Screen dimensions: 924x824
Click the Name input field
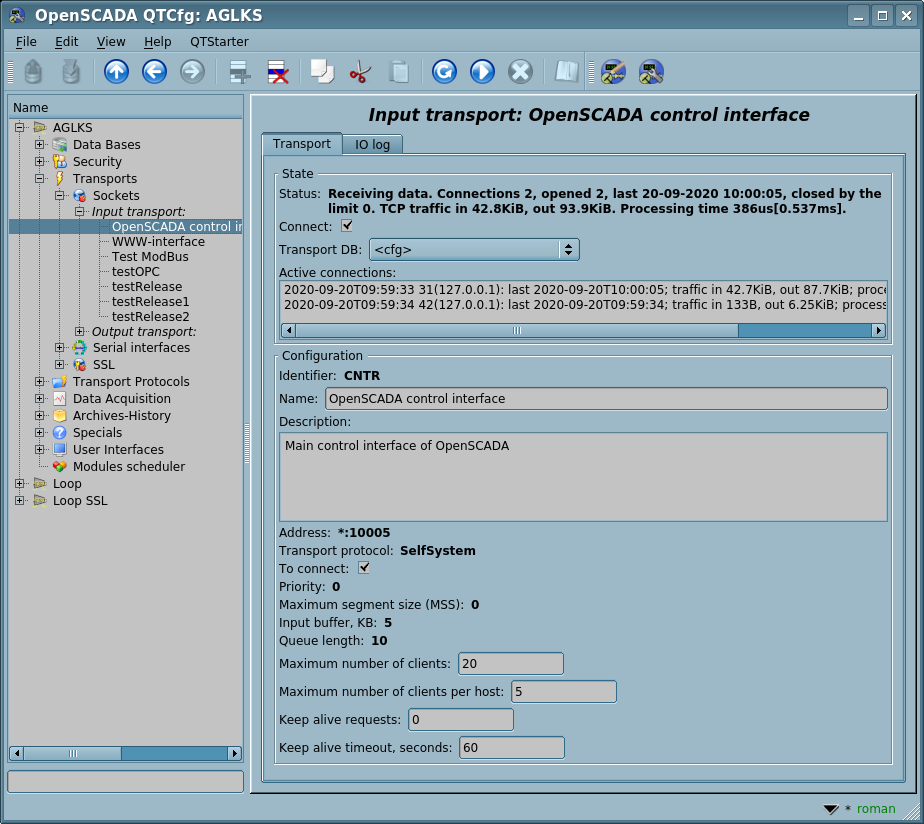point(606,398)
